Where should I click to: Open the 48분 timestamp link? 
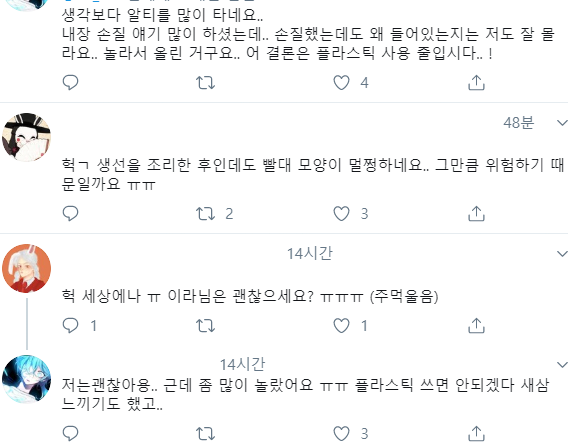[x=518, y=123]
